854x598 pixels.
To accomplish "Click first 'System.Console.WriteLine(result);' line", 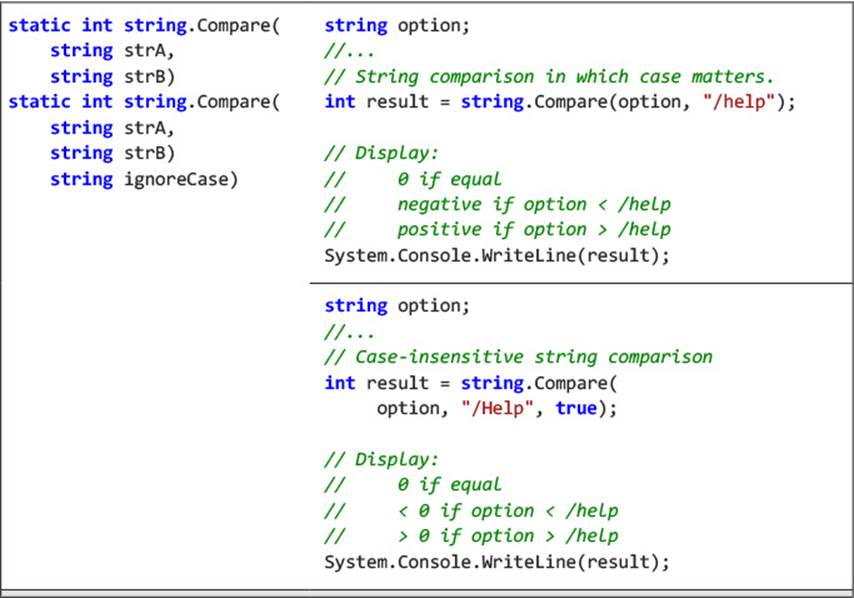I will 497,255.
